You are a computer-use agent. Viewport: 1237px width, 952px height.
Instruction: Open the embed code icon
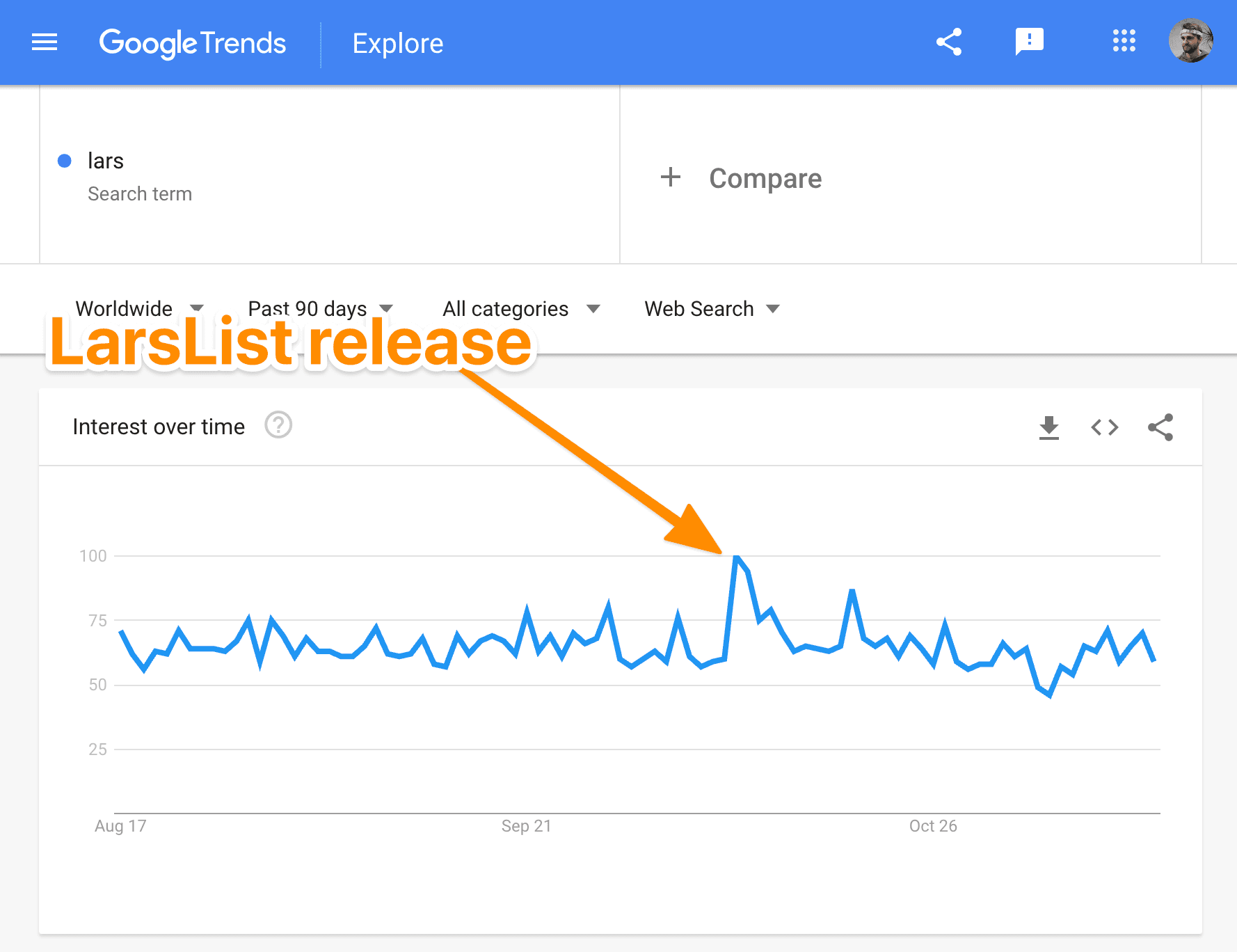[1105, 427]
